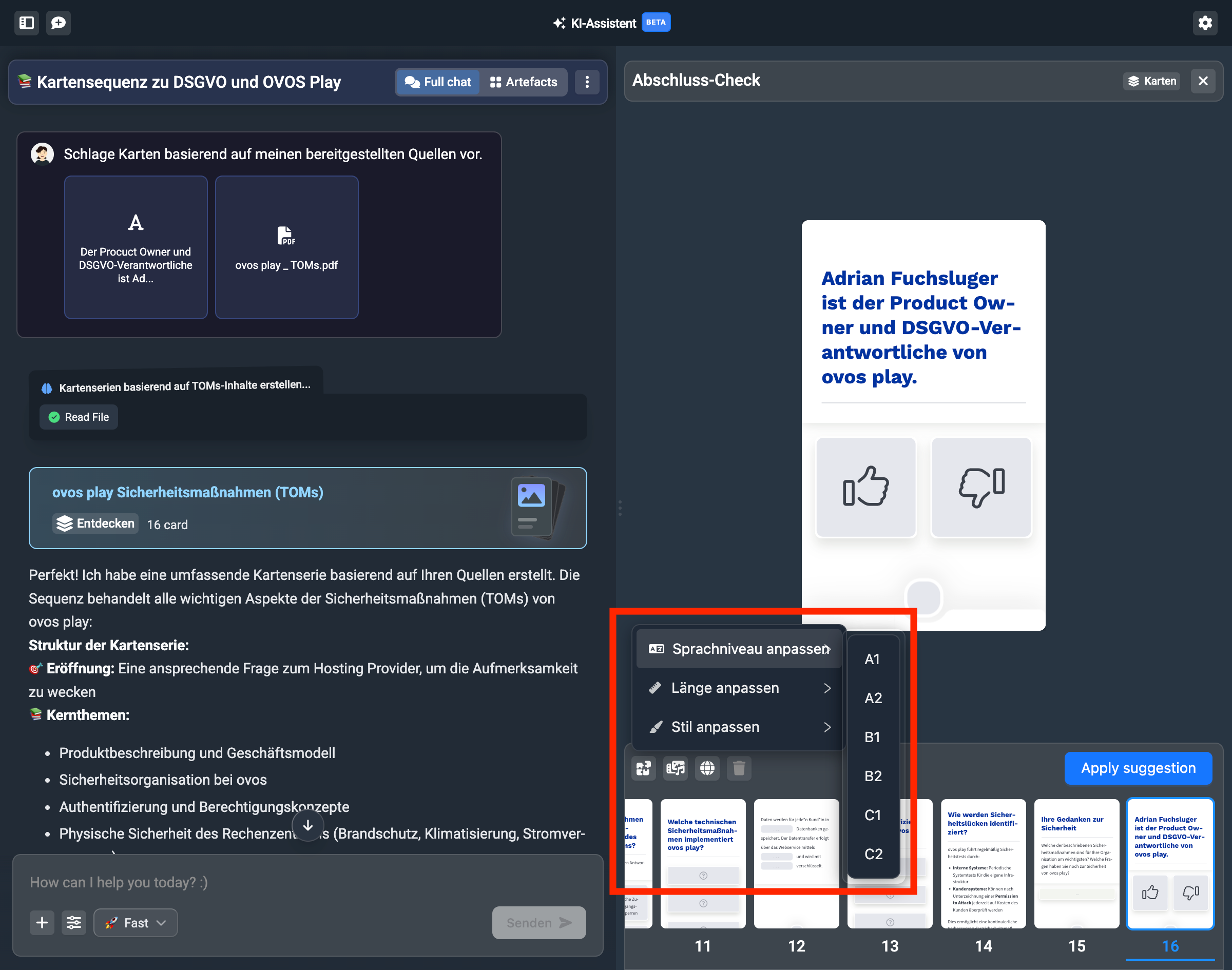Image resolution: width=1232 pixels, height=970 pixels.
Task: Click the thumbs down answer tile
Action: (x=981, y=487)
